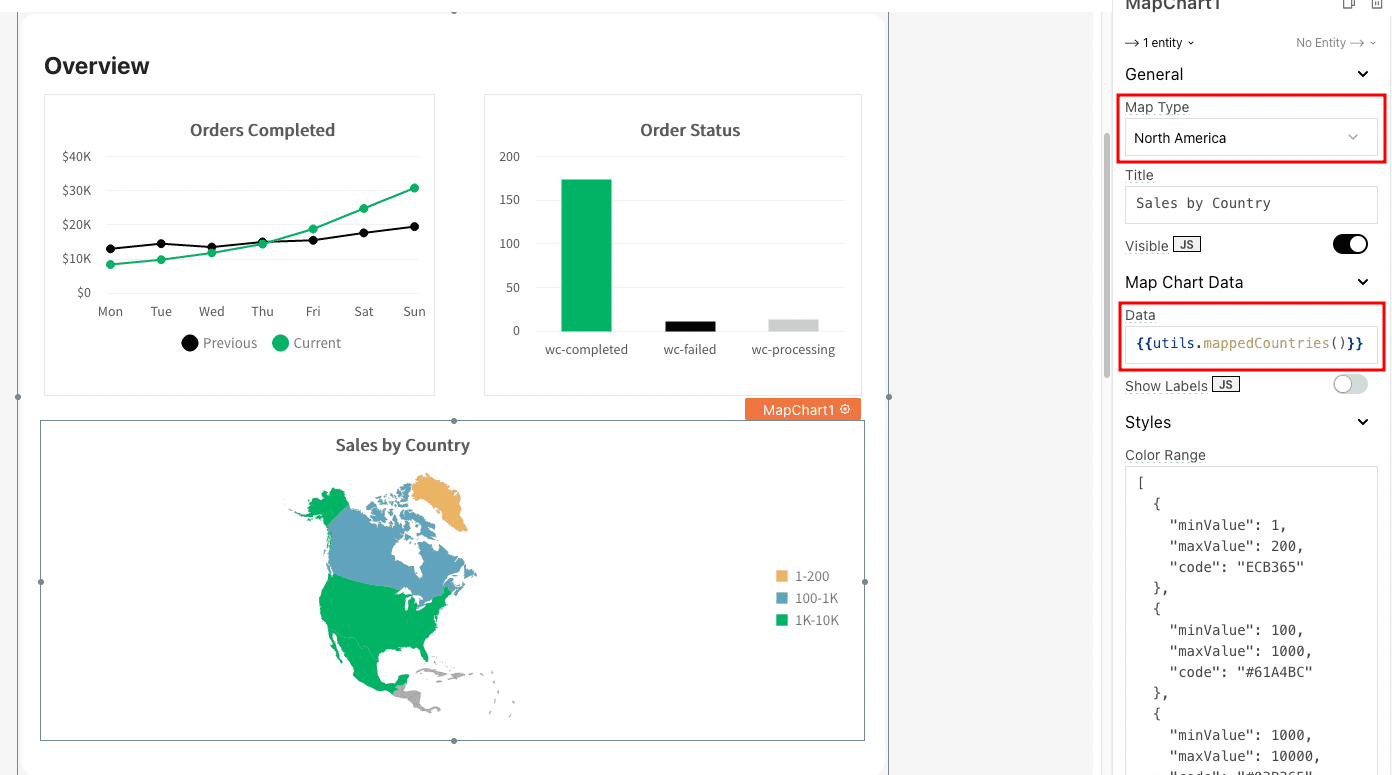Click the Title field with Sales by Country

point(1250,204)
